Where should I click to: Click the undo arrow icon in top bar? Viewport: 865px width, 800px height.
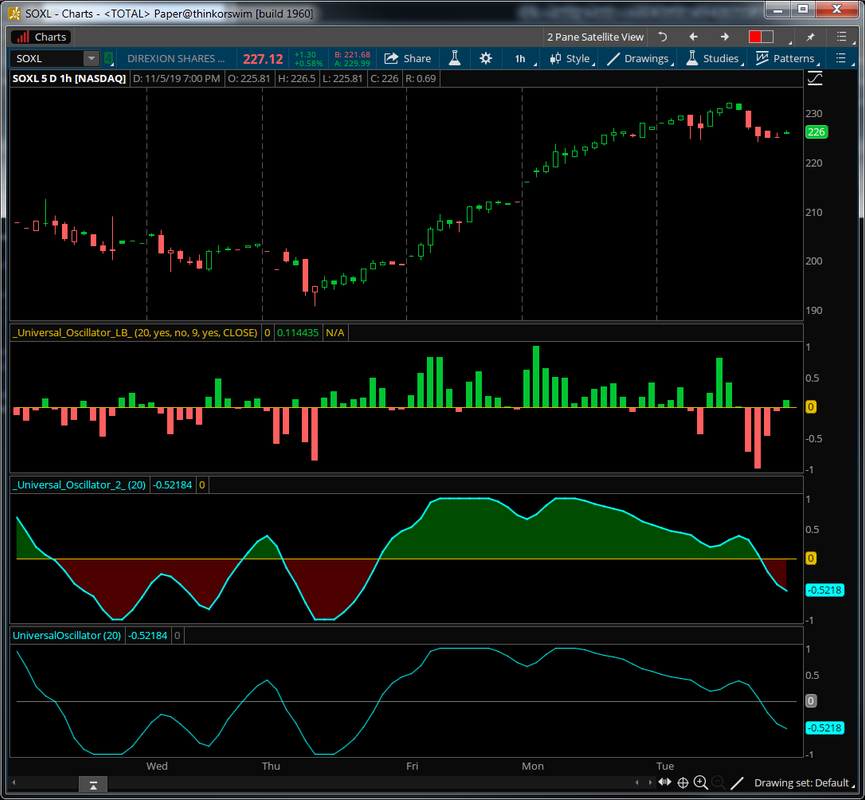663,37
